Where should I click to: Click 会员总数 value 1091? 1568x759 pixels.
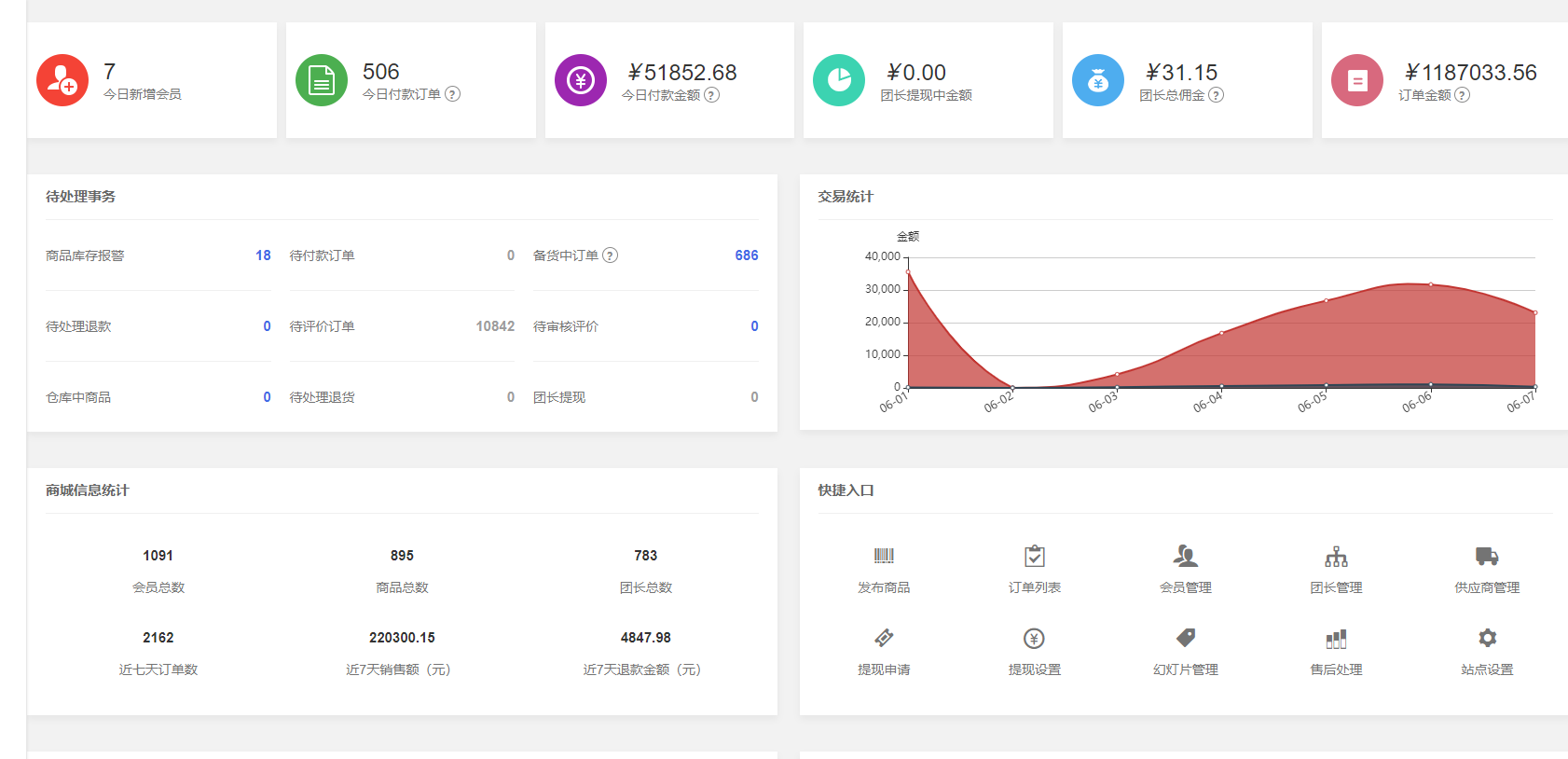point(158,556)
